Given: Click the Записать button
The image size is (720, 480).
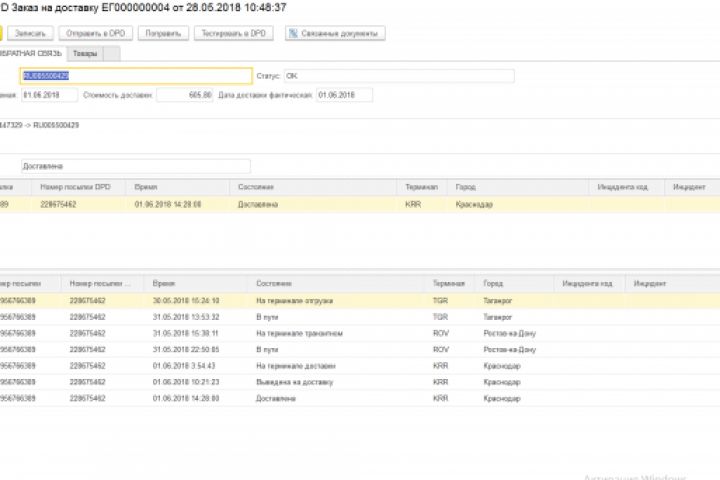Looking at the screenshot, I should [x=30, y=34].
